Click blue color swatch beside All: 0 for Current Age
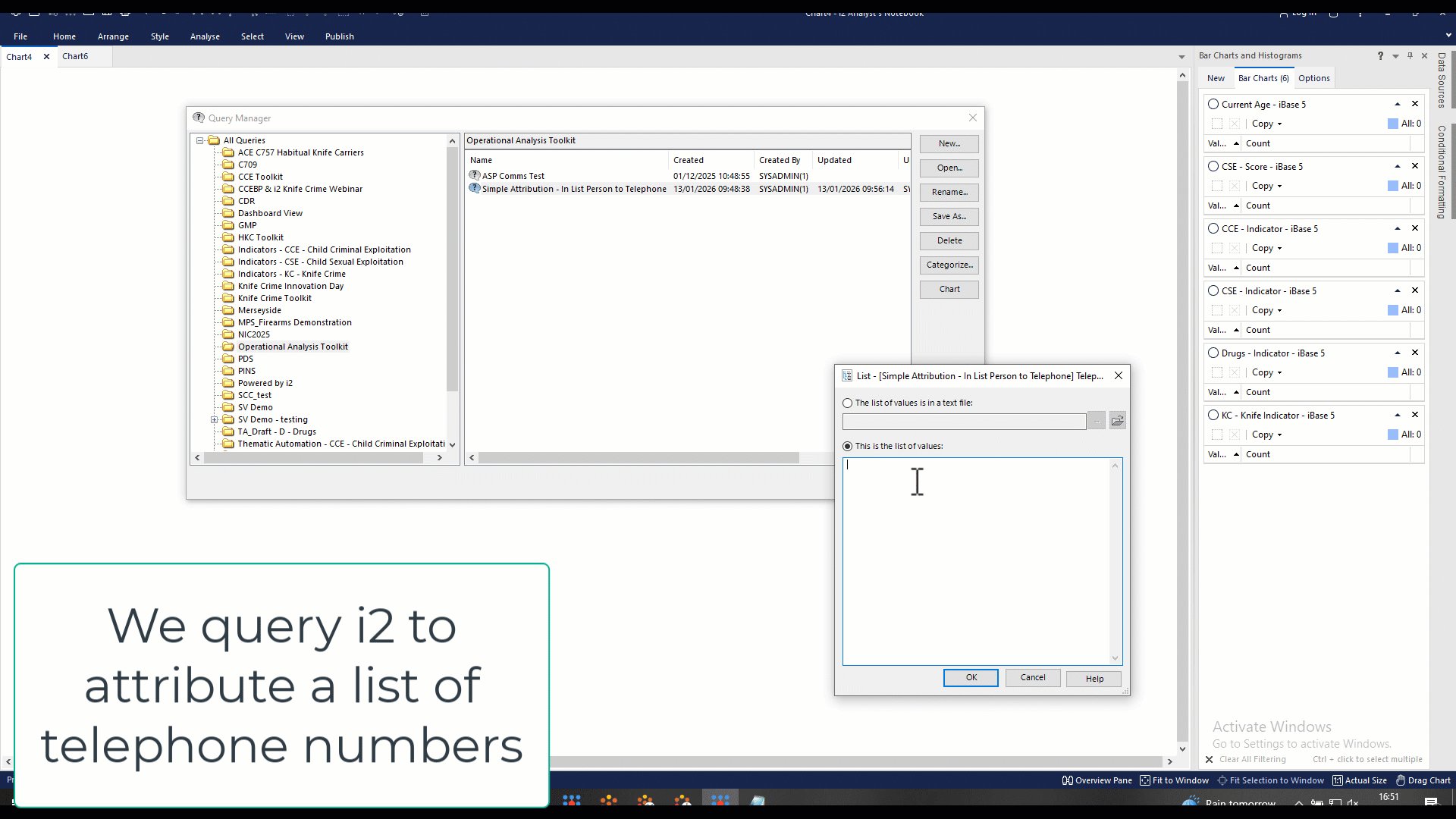Viewport: 1456px width, 819px height. pyautogui.click(x=1392, y=124)
